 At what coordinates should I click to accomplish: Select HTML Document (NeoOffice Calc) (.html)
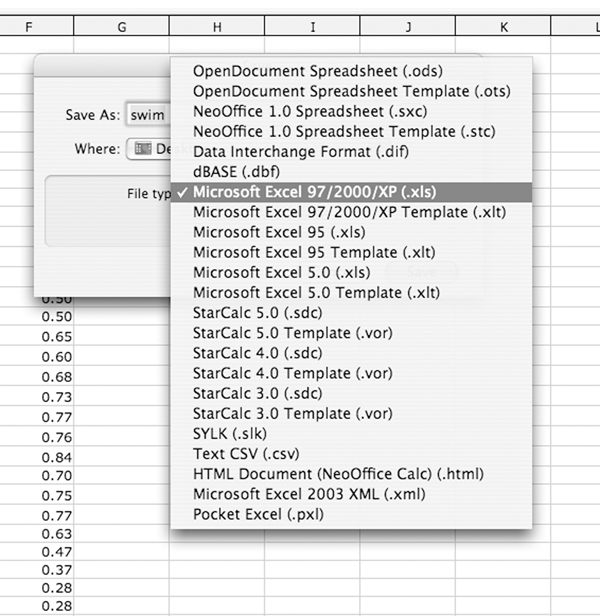[x=338, y=474]
